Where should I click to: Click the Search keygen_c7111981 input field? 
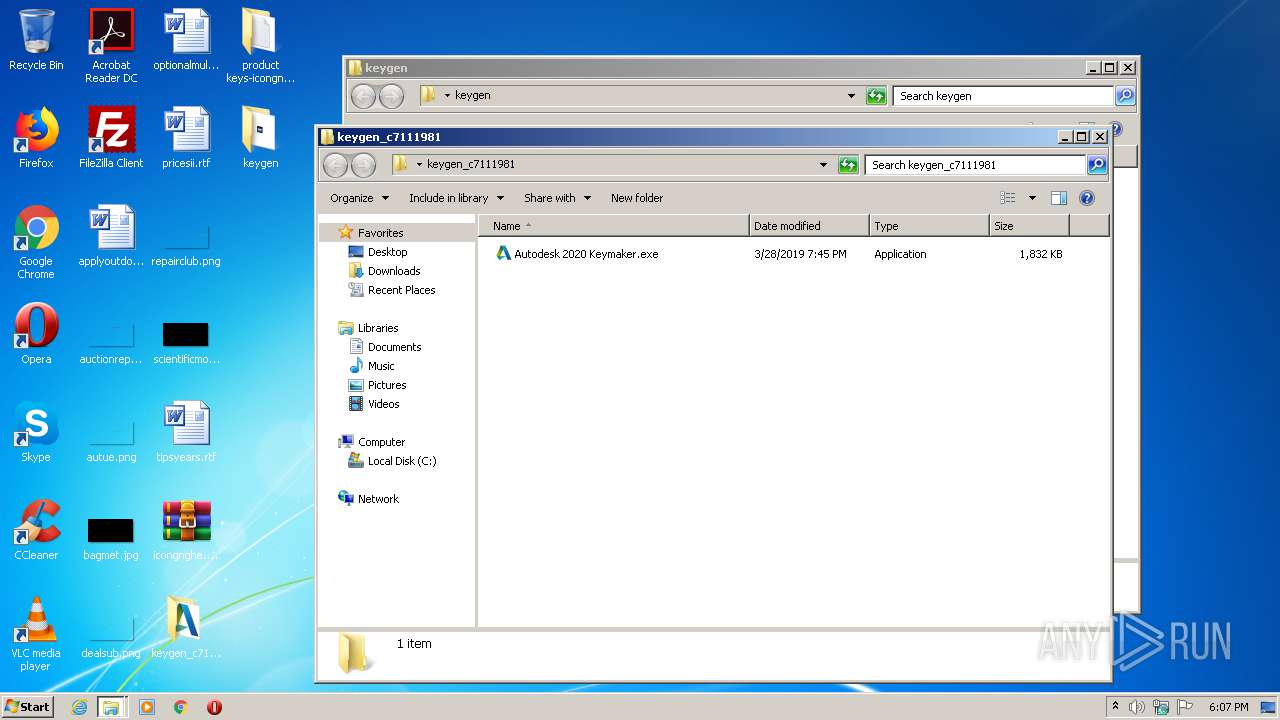(976, 165)
